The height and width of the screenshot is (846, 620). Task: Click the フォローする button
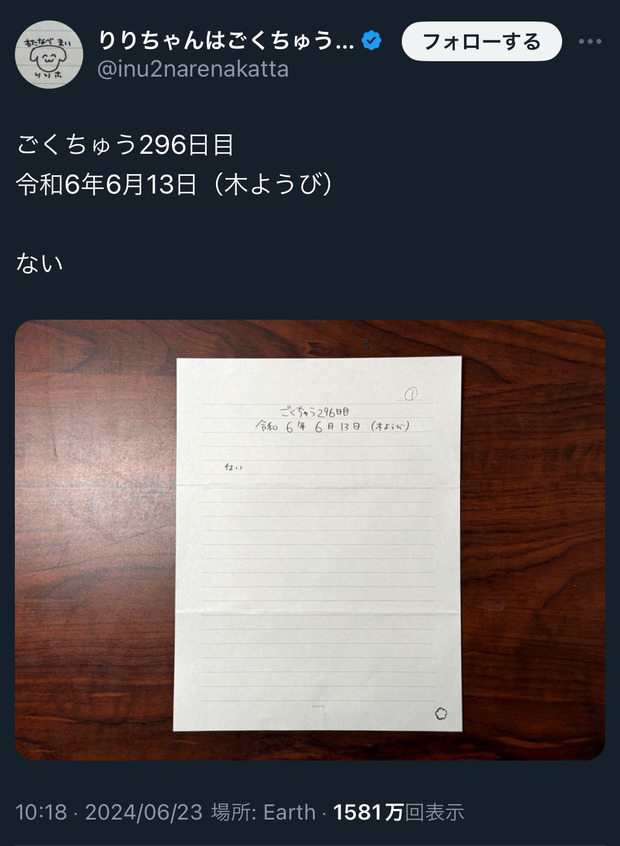pyautogui.click(x=481, y=42)
